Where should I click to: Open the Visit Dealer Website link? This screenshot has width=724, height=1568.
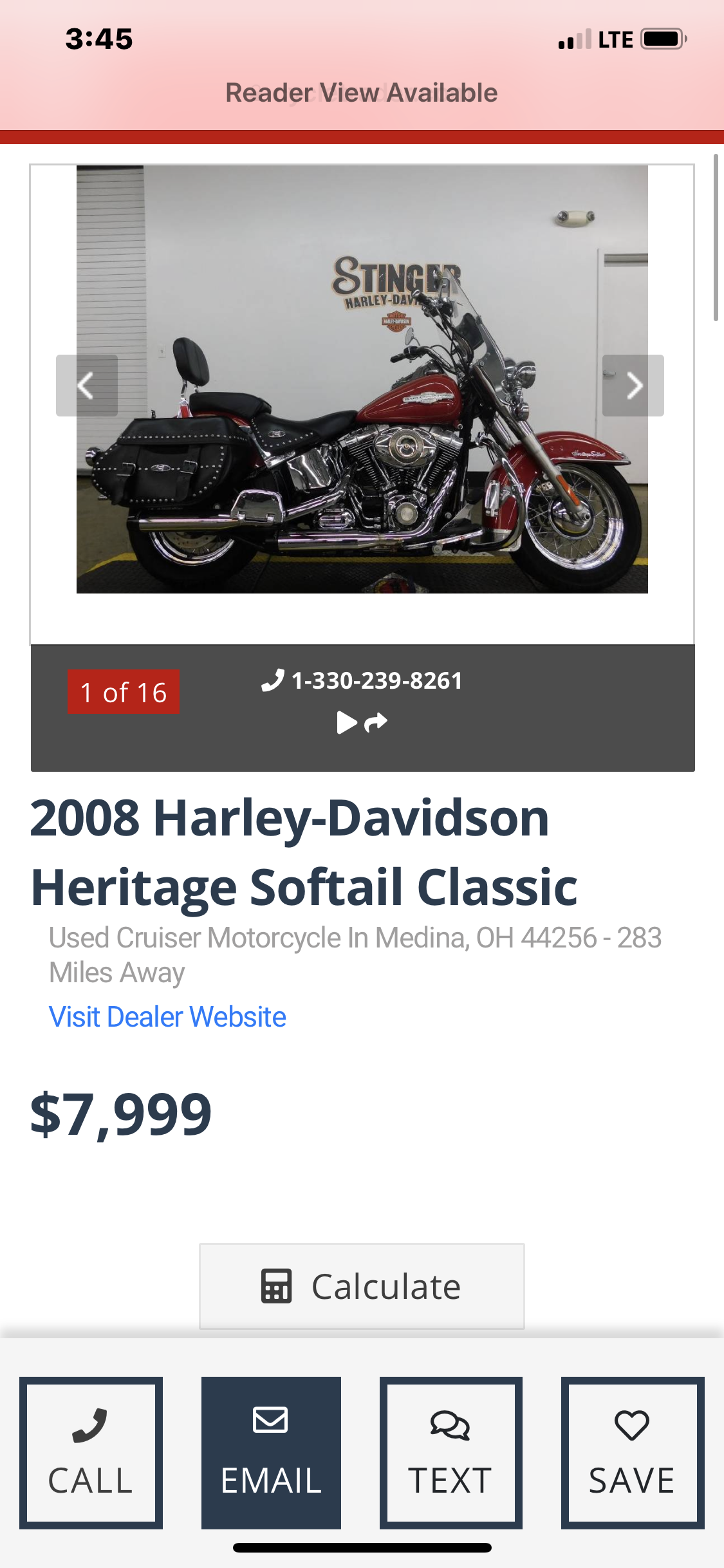coord(167,1017)
